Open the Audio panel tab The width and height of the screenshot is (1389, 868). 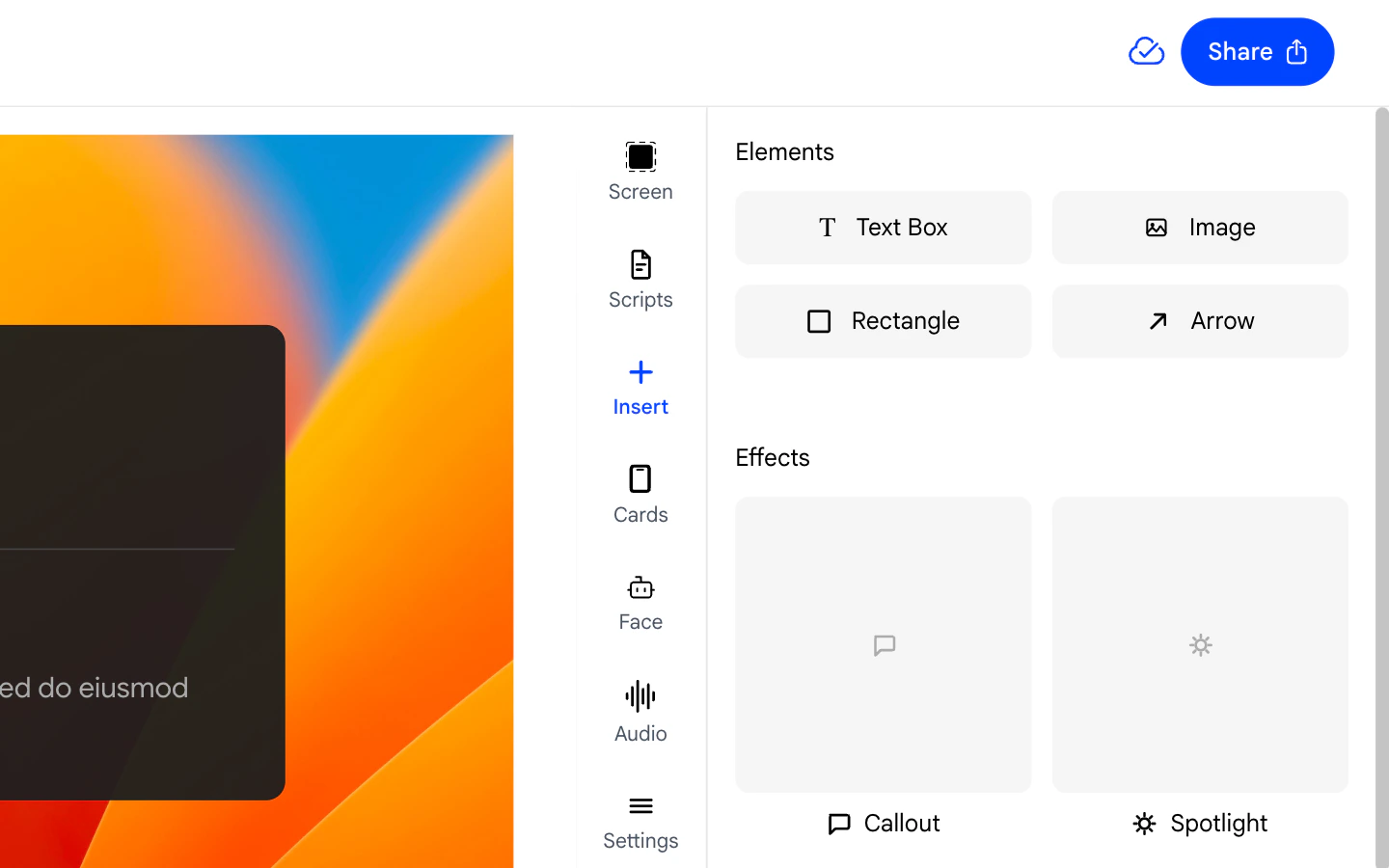pyautogui.click(x=640, y=712)
